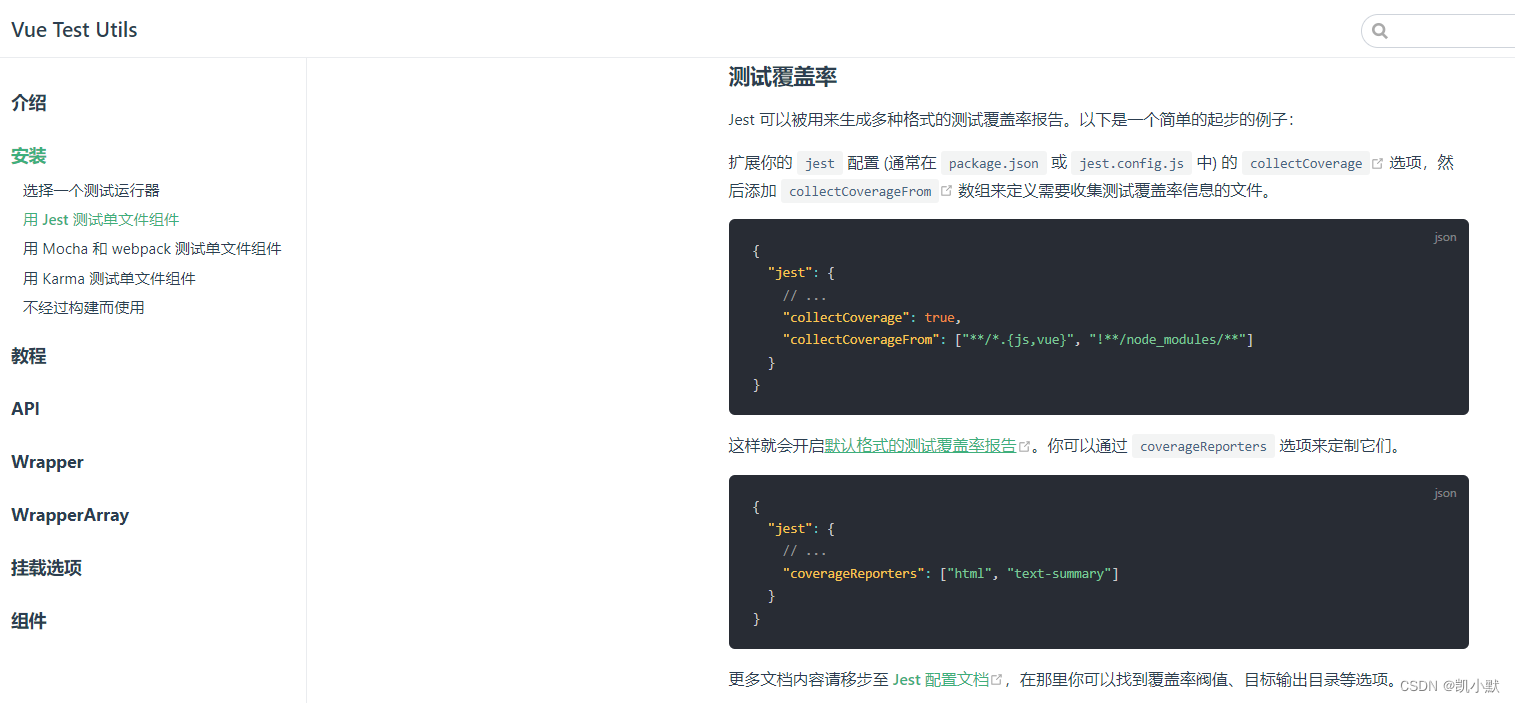Expand the API sidebar section
1515x703 pixels.
25,408
